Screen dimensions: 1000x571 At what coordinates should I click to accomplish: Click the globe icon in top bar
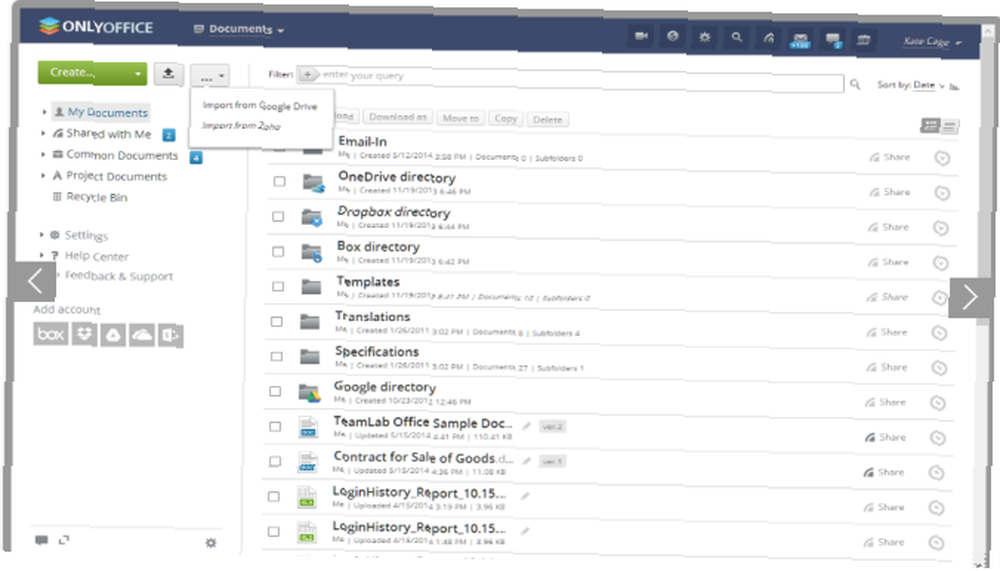click(x=673, y=37)
